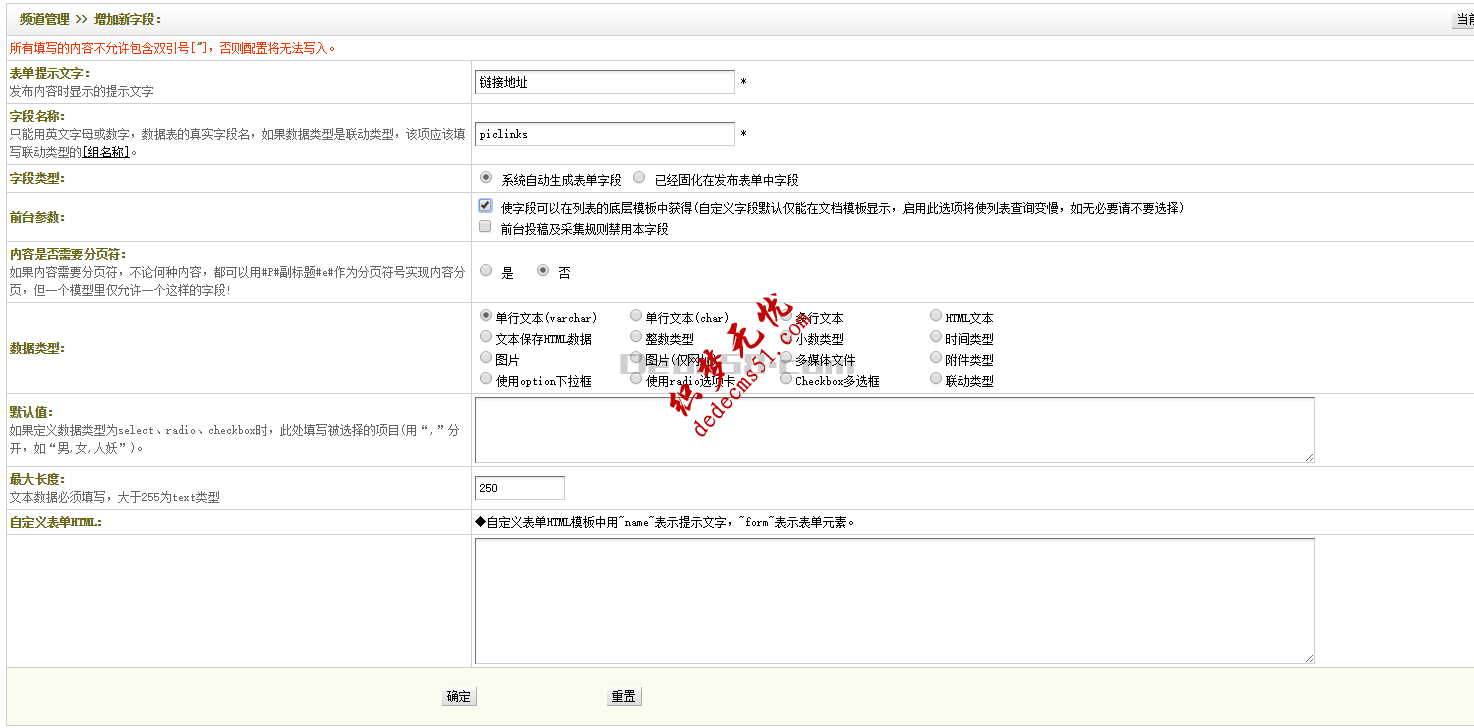Choose 已经固化在发布表单中字段 field type

(x=639, y=177)
